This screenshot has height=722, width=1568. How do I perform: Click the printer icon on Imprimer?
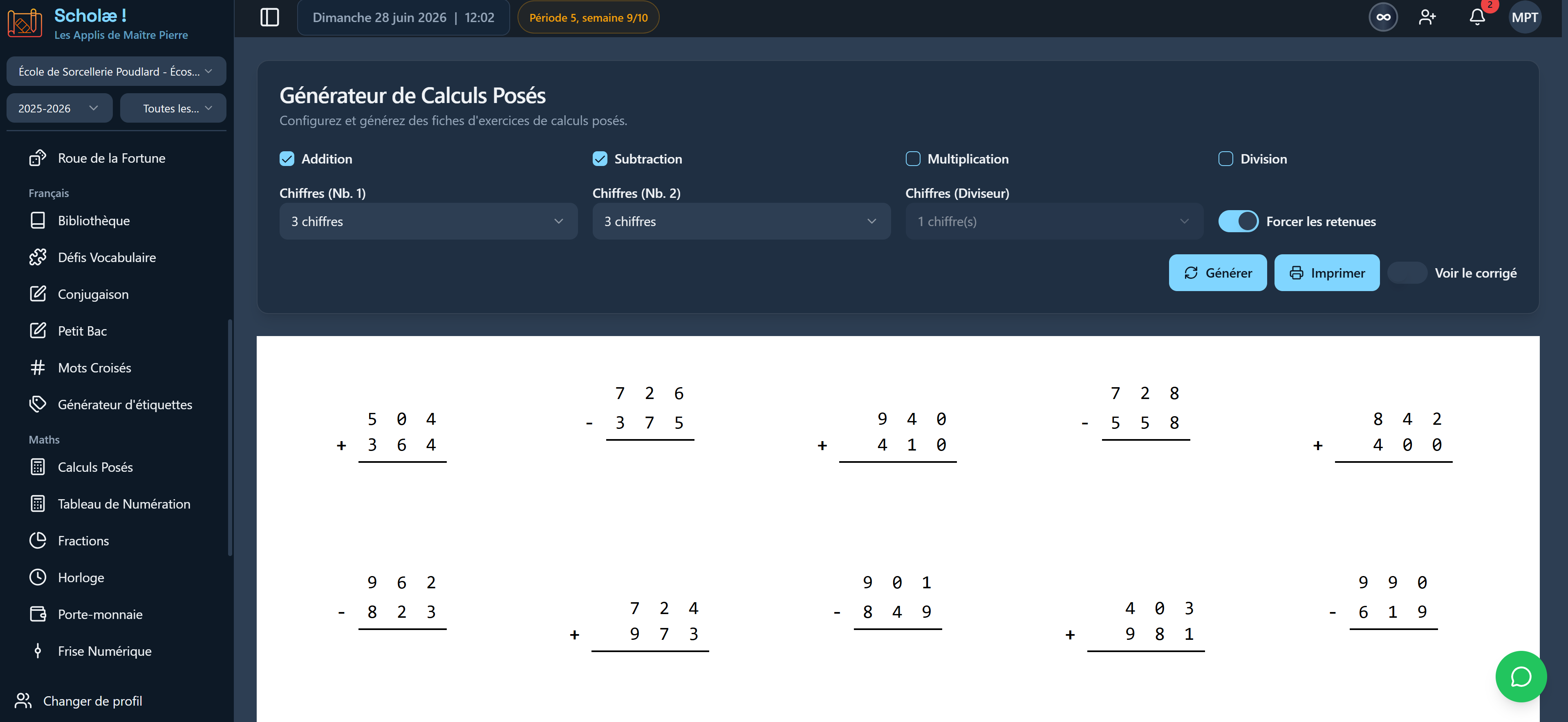coord(1296,273)
